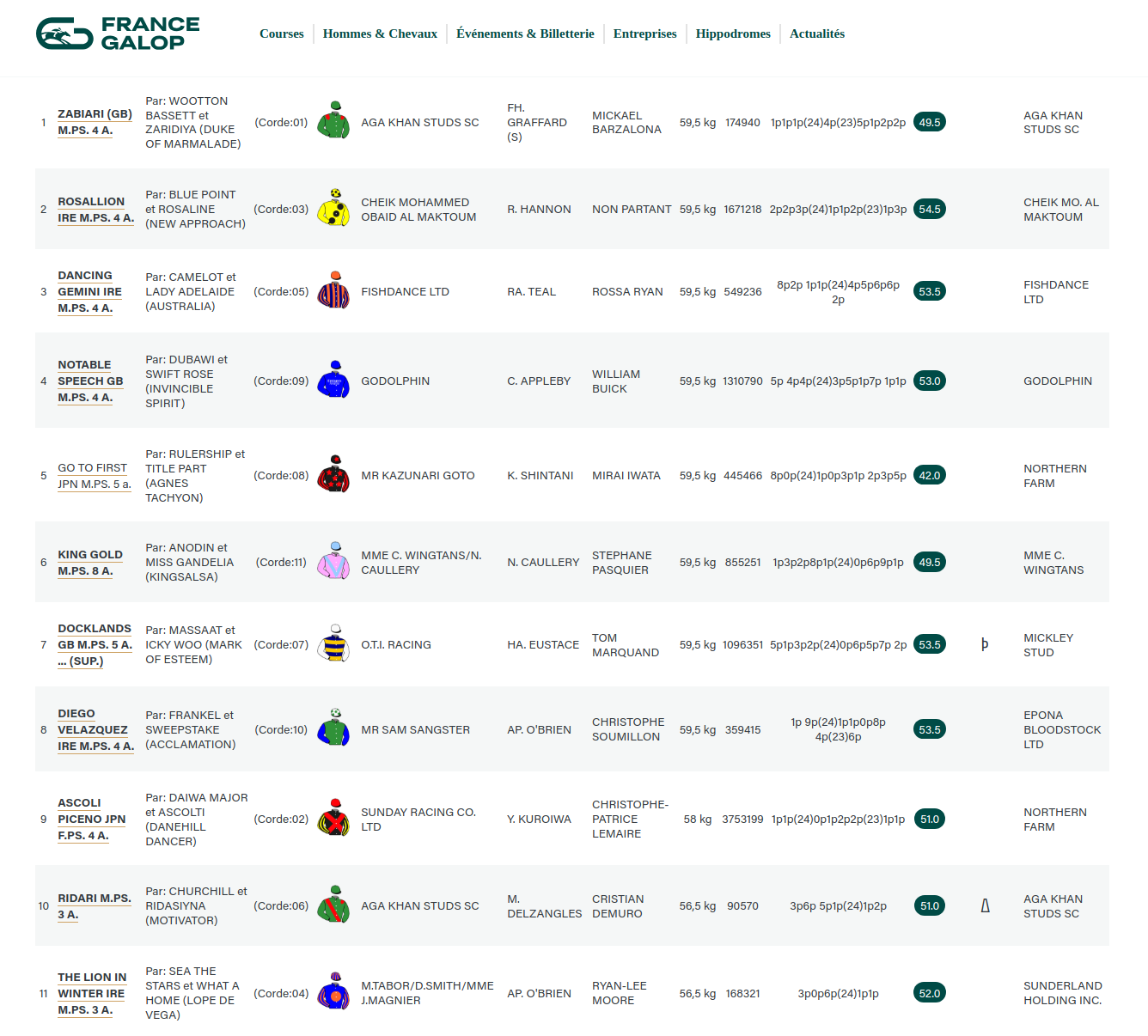The width and height of the screenshot is (1148, 1036).
Task: Open GO TO FIRST JPN horse link
Action: point(95,476)
